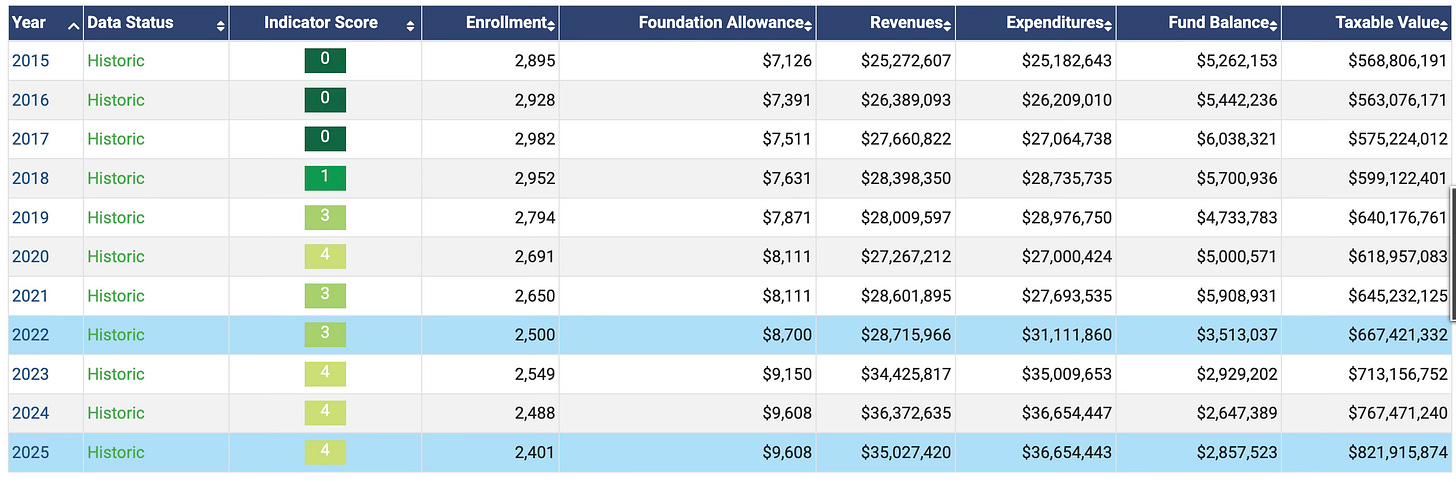Click taxable value $821,915,874
Image resolution: width=1456 pixels, height=482 pixels.
tap(1397, 452)
